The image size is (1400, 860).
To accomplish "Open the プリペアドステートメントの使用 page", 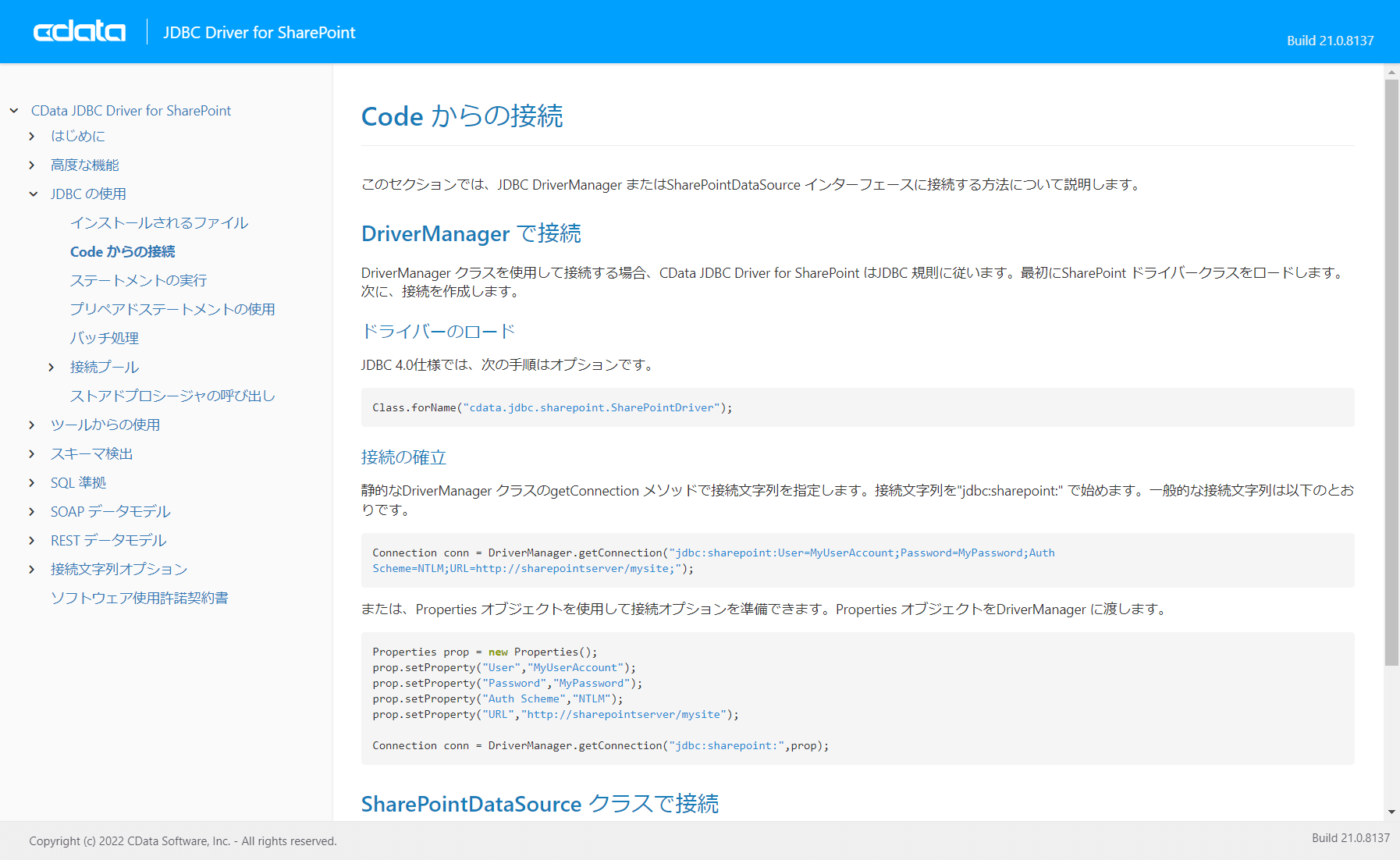I will pos(172,309).
